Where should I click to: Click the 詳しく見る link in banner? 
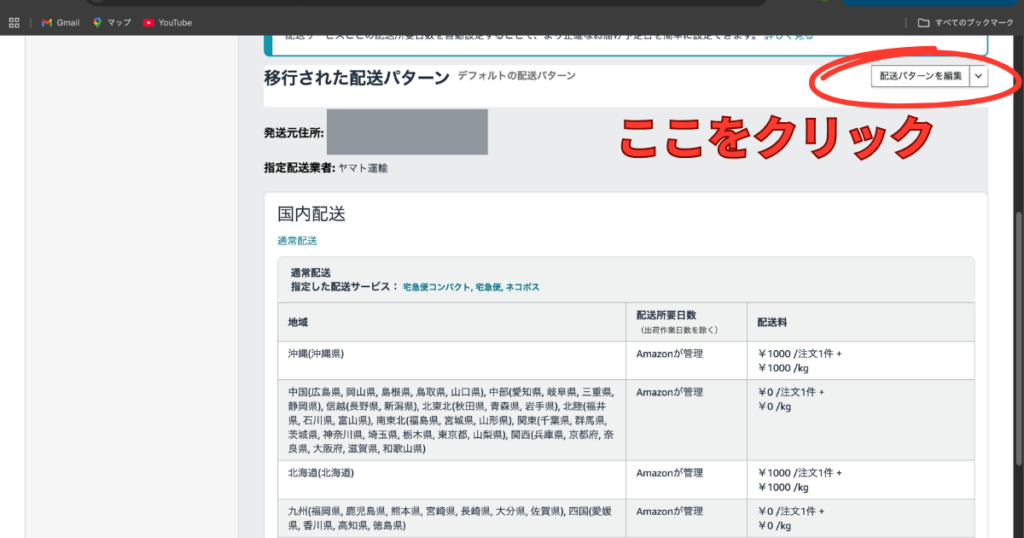pos(788,36)
